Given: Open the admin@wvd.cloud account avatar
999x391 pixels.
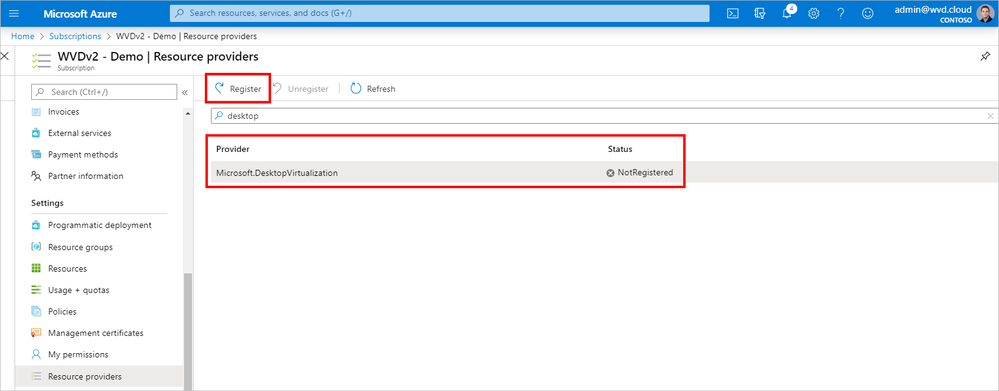Looking at the screenshot, I should point(984,14).
